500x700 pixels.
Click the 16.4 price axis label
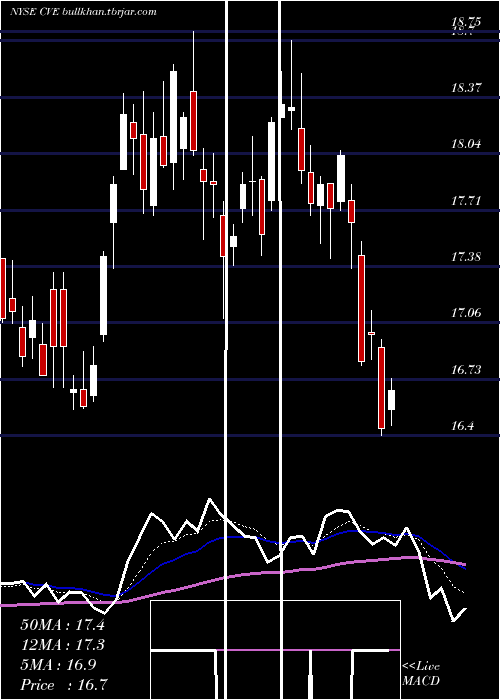tap(462, 426)
